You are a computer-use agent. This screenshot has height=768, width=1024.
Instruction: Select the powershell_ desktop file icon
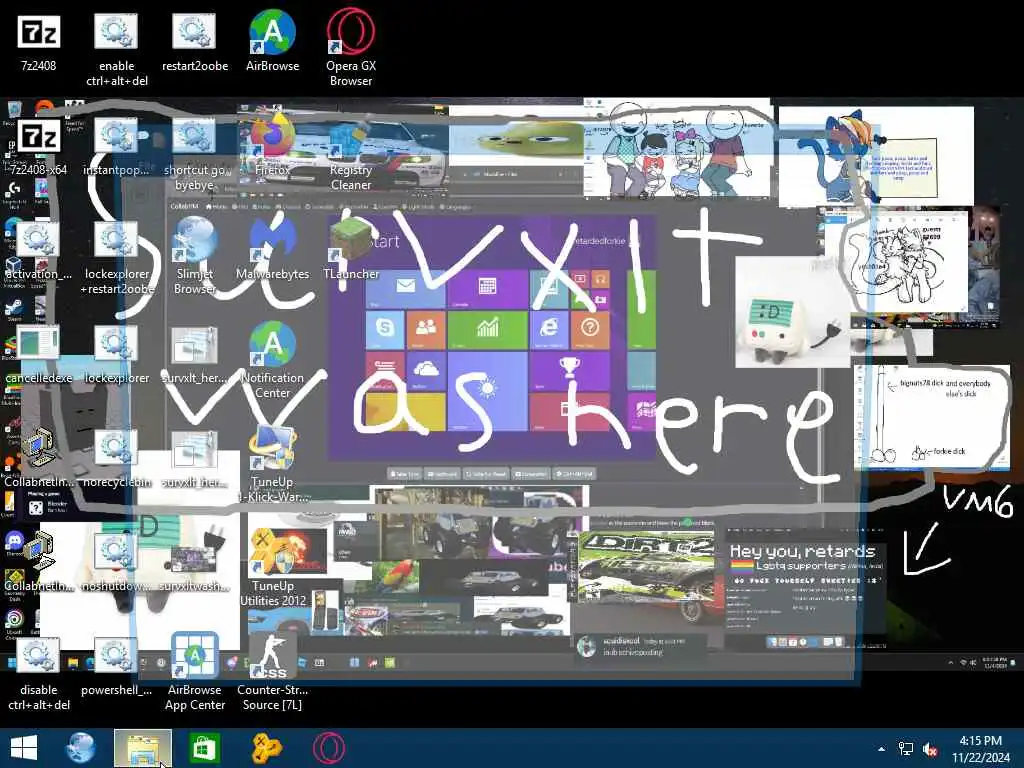point(116,667)
